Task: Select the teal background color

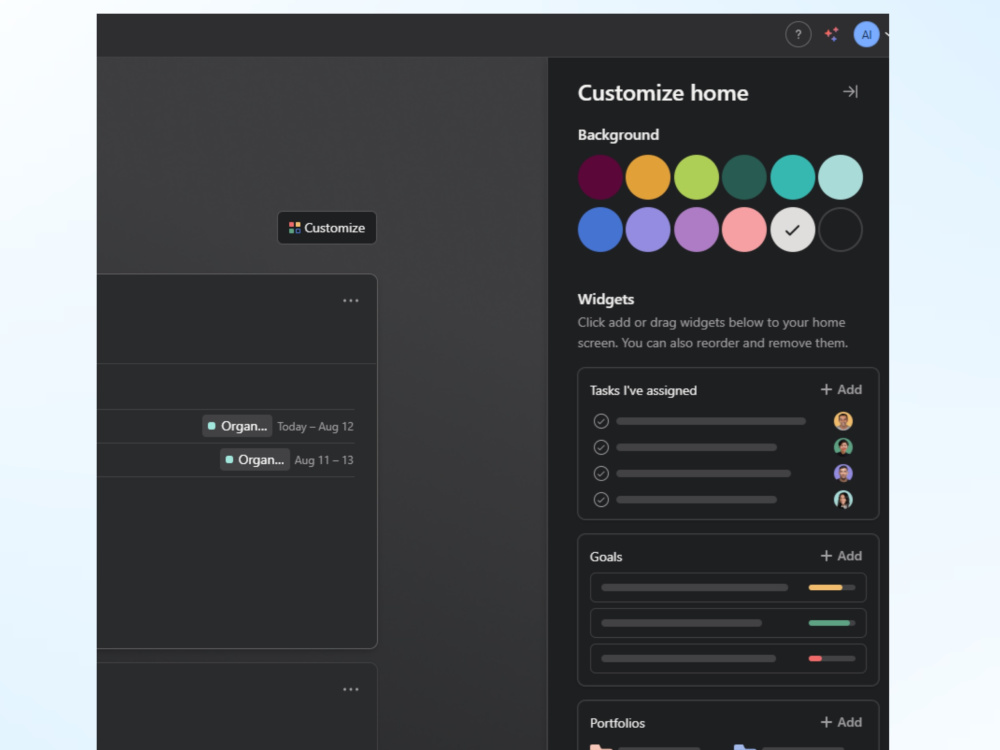Action: coord(793,177)
